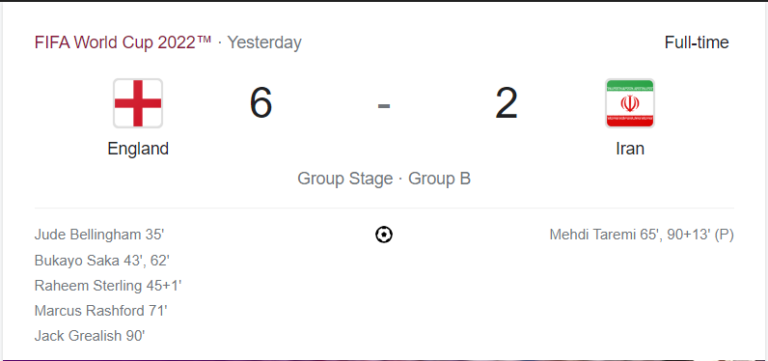The image size is (768, 361).
Task: Select scorer Marcus Rashford 71'
Action: tap(101, 311)
